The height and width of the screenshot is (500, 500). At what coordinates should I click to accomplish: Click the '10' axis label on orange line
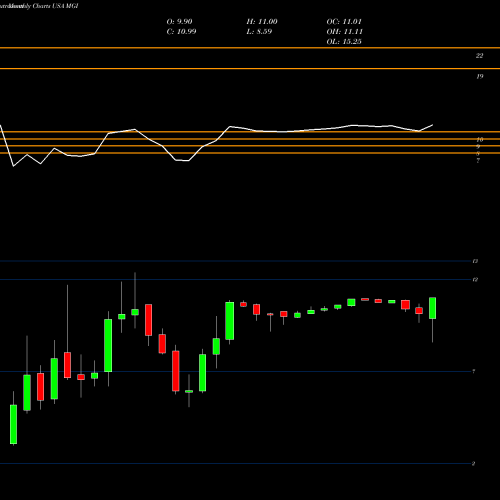pos(480,140)
